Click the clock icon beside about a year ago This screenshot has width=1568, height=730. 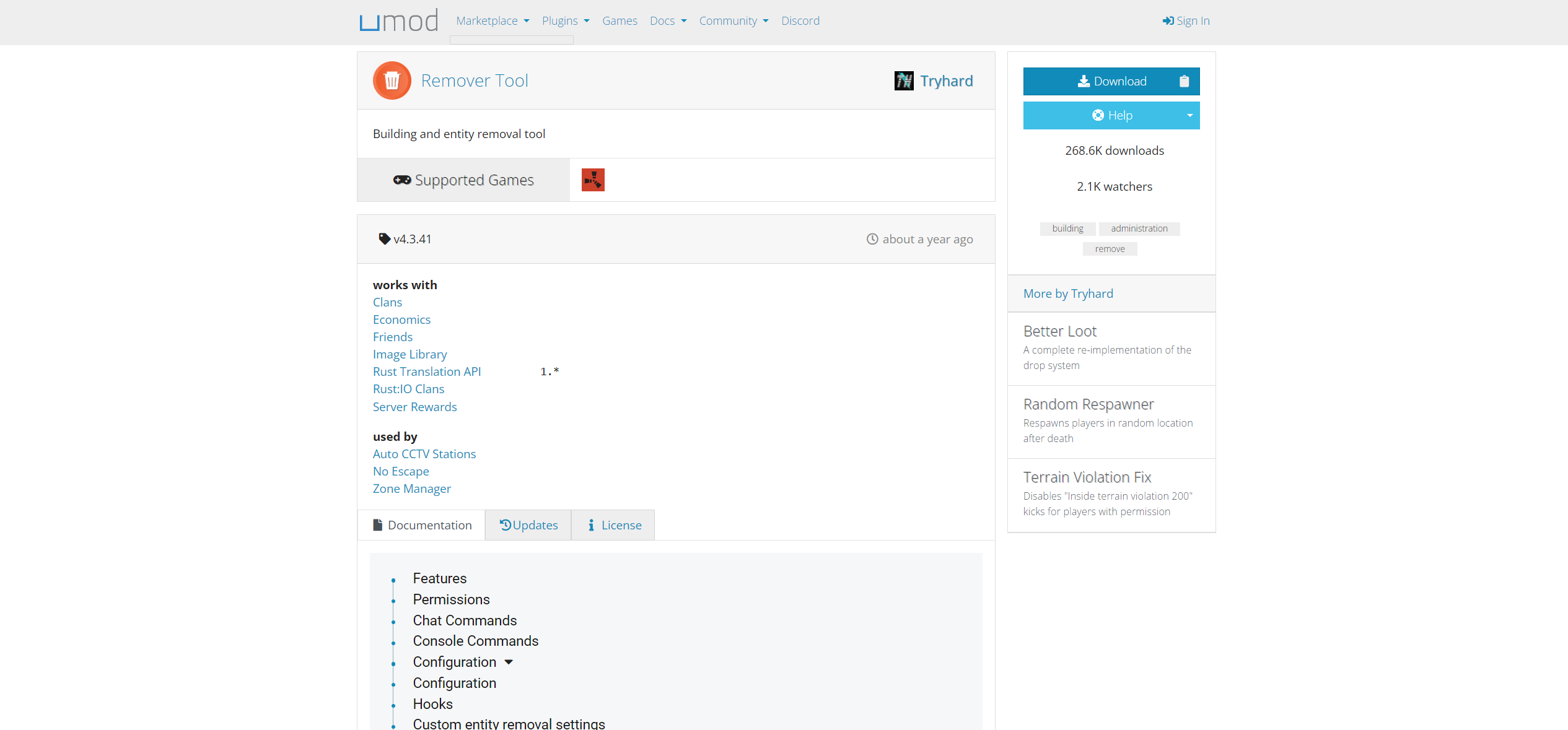872,239
